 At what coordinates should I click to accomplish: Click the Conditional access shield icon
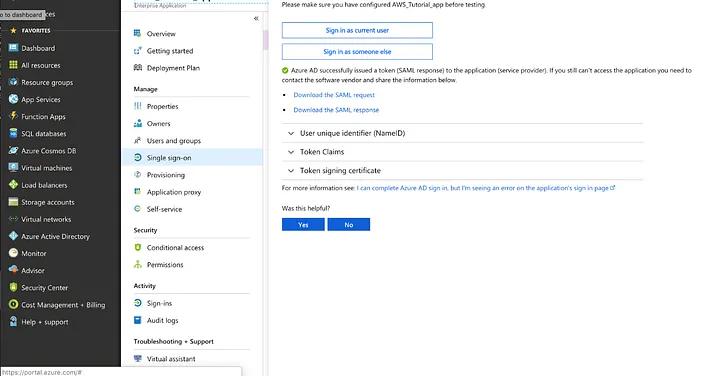[137, 247]
